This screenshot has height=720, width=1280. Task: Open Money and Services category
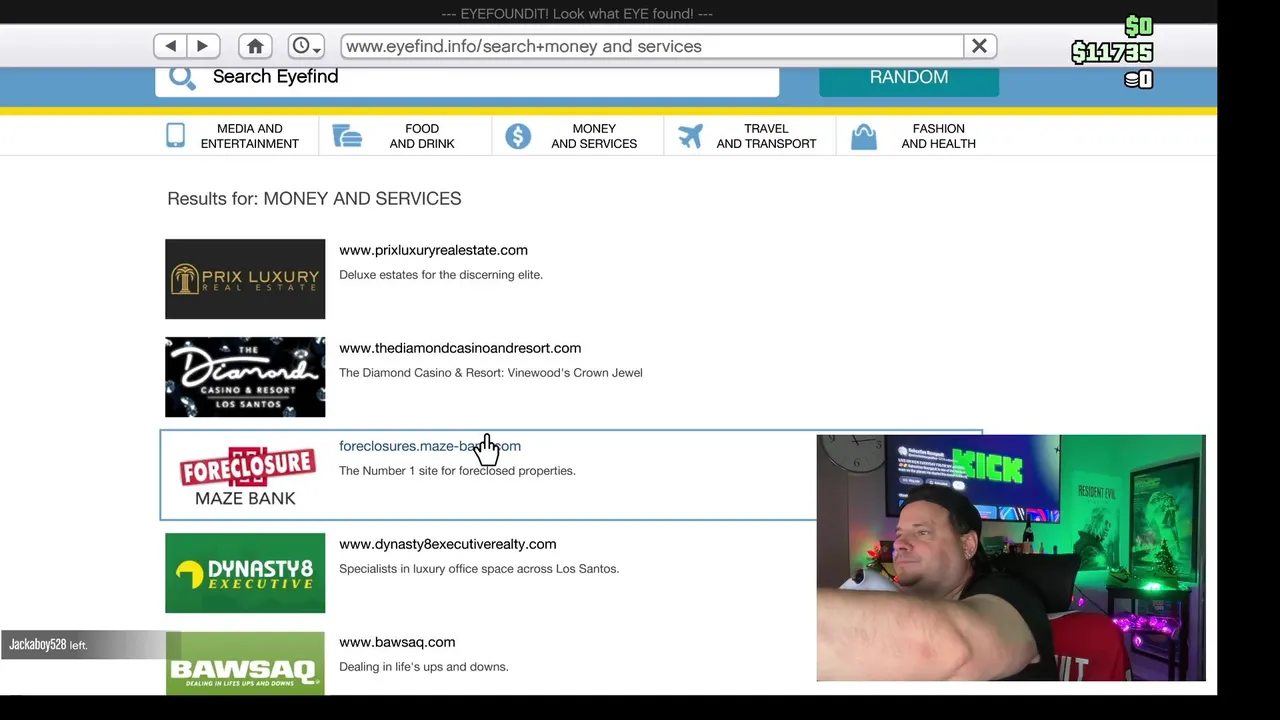coord(594,136)
